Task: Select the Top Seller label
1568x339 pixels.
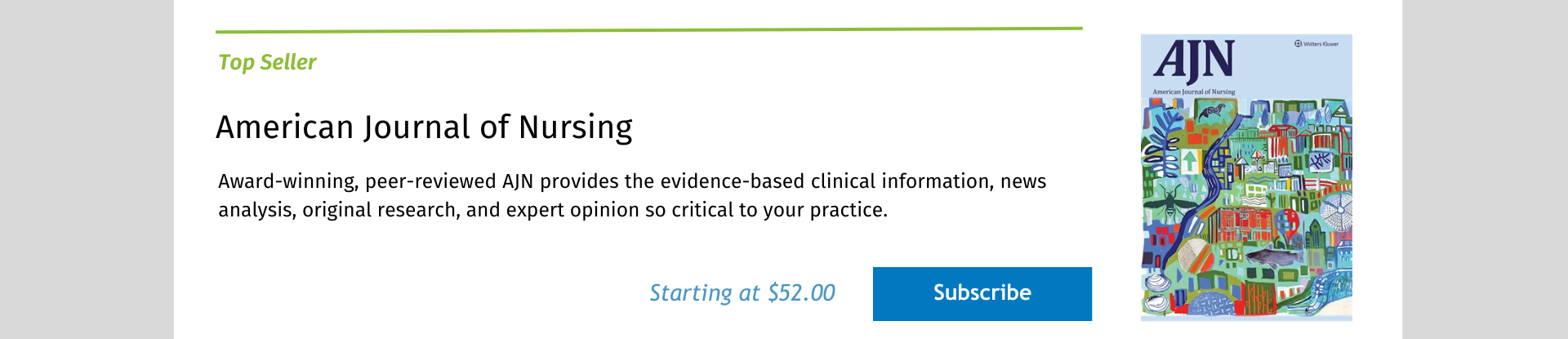Action: (x=267, y=62)
